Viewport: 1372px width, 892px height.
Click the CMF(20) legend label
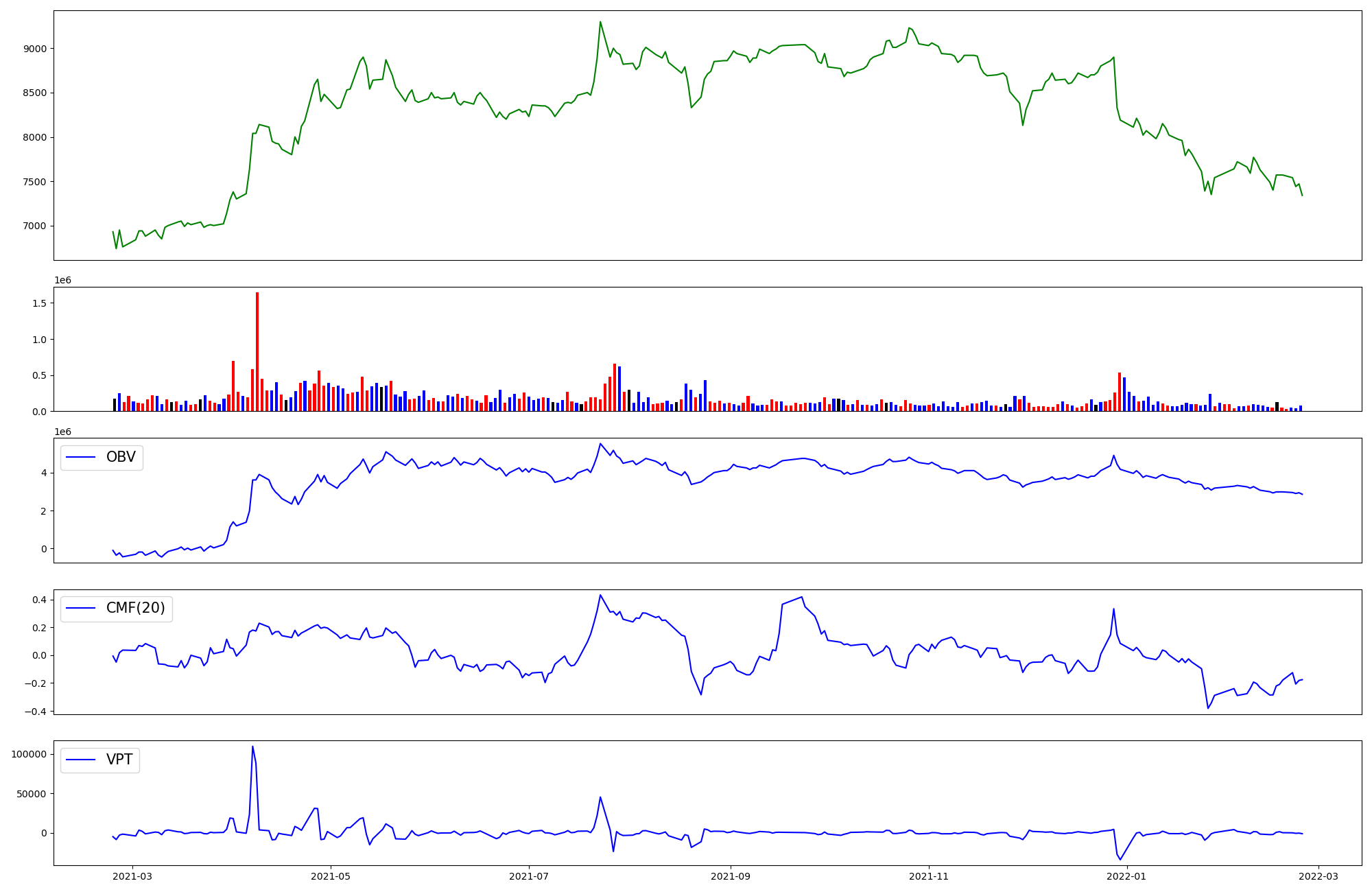point(135,608)
